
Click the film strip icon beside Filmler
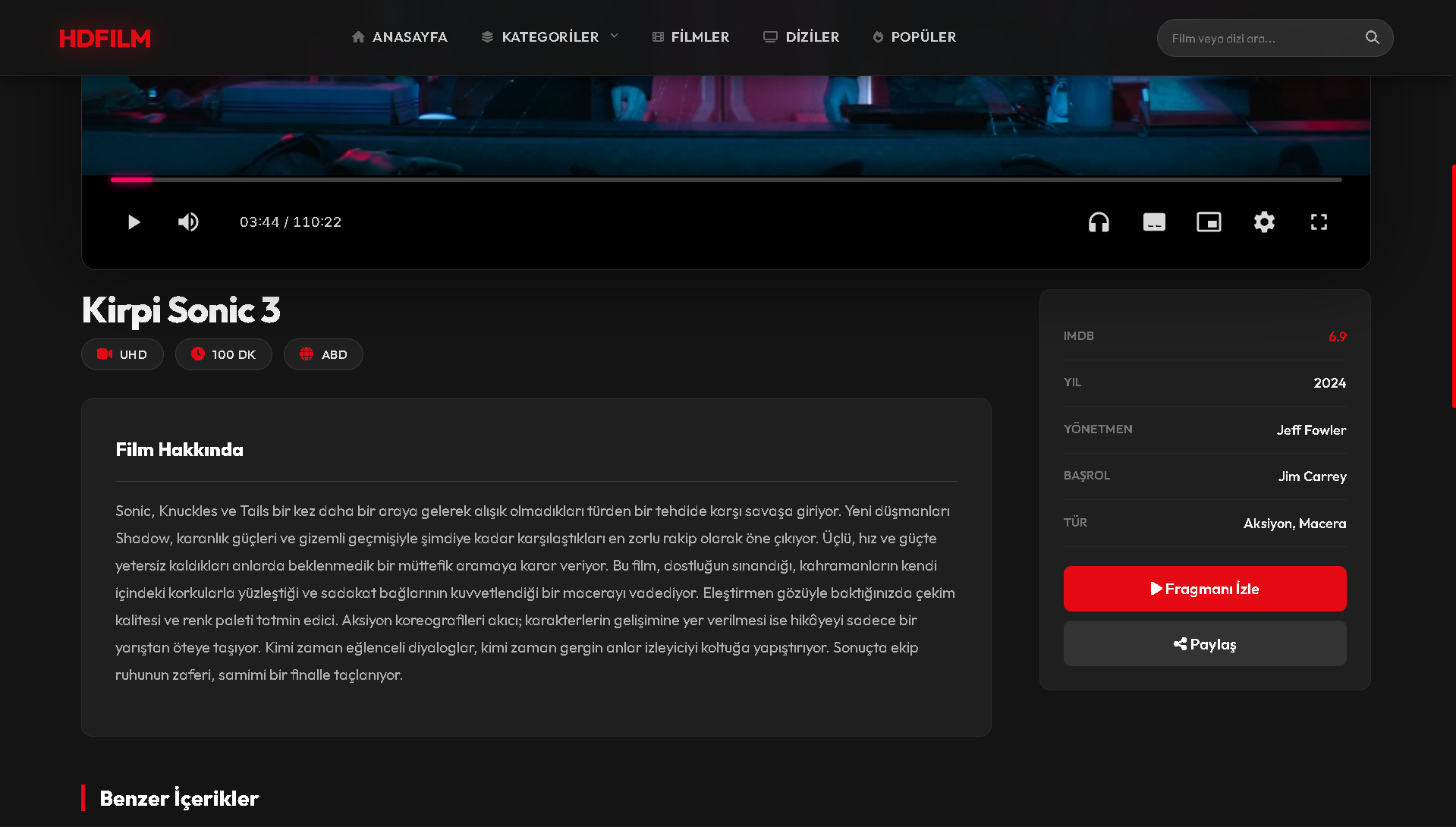tap(658, 37)
